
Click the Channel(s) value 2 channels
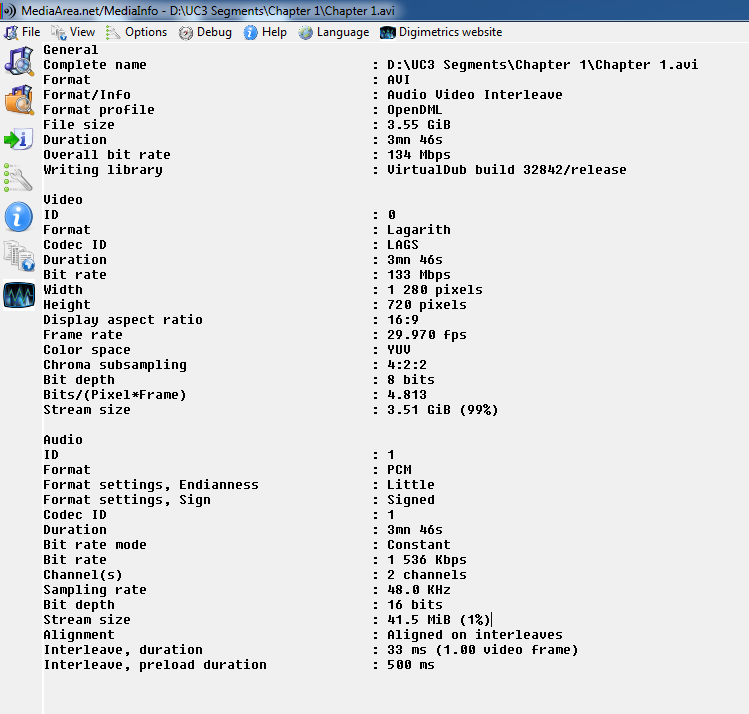(427, 575)
